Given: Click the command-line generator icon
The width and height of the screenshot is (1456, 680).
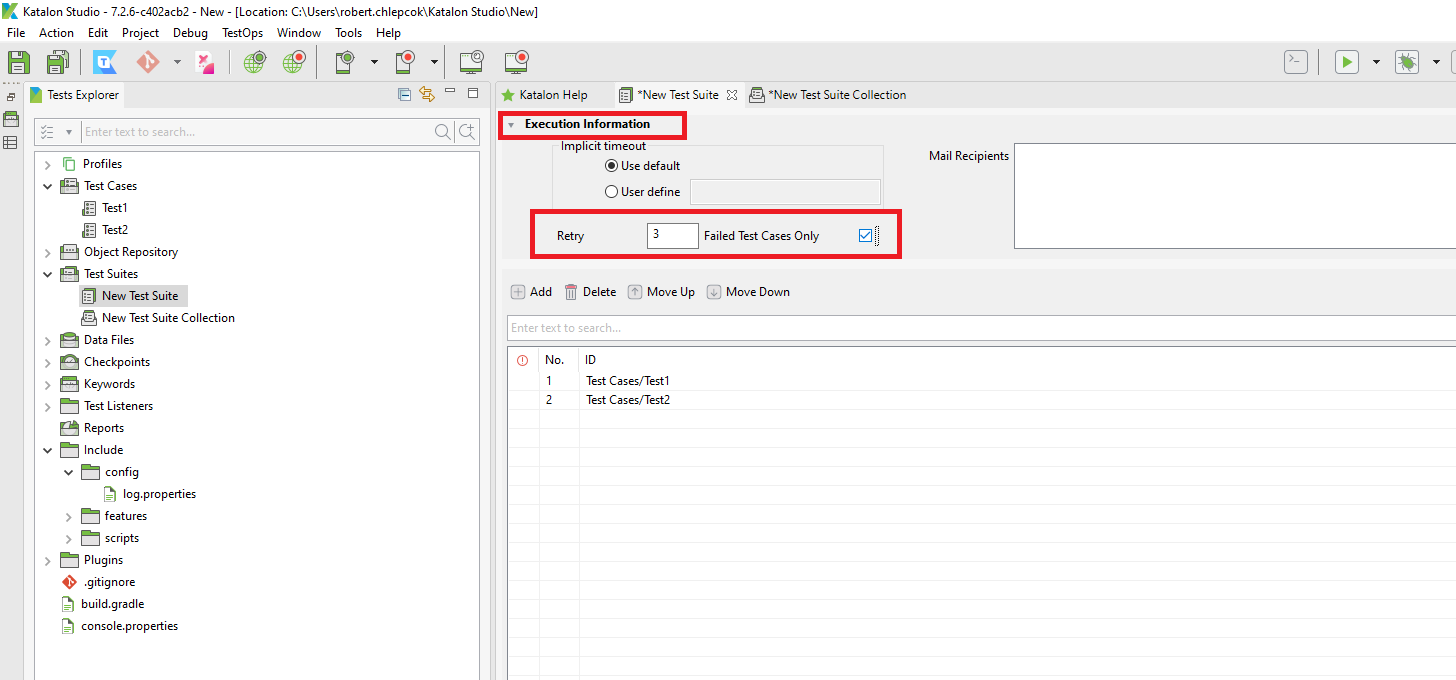Looking at the screenshot, I should click(x=1296, y=62).
